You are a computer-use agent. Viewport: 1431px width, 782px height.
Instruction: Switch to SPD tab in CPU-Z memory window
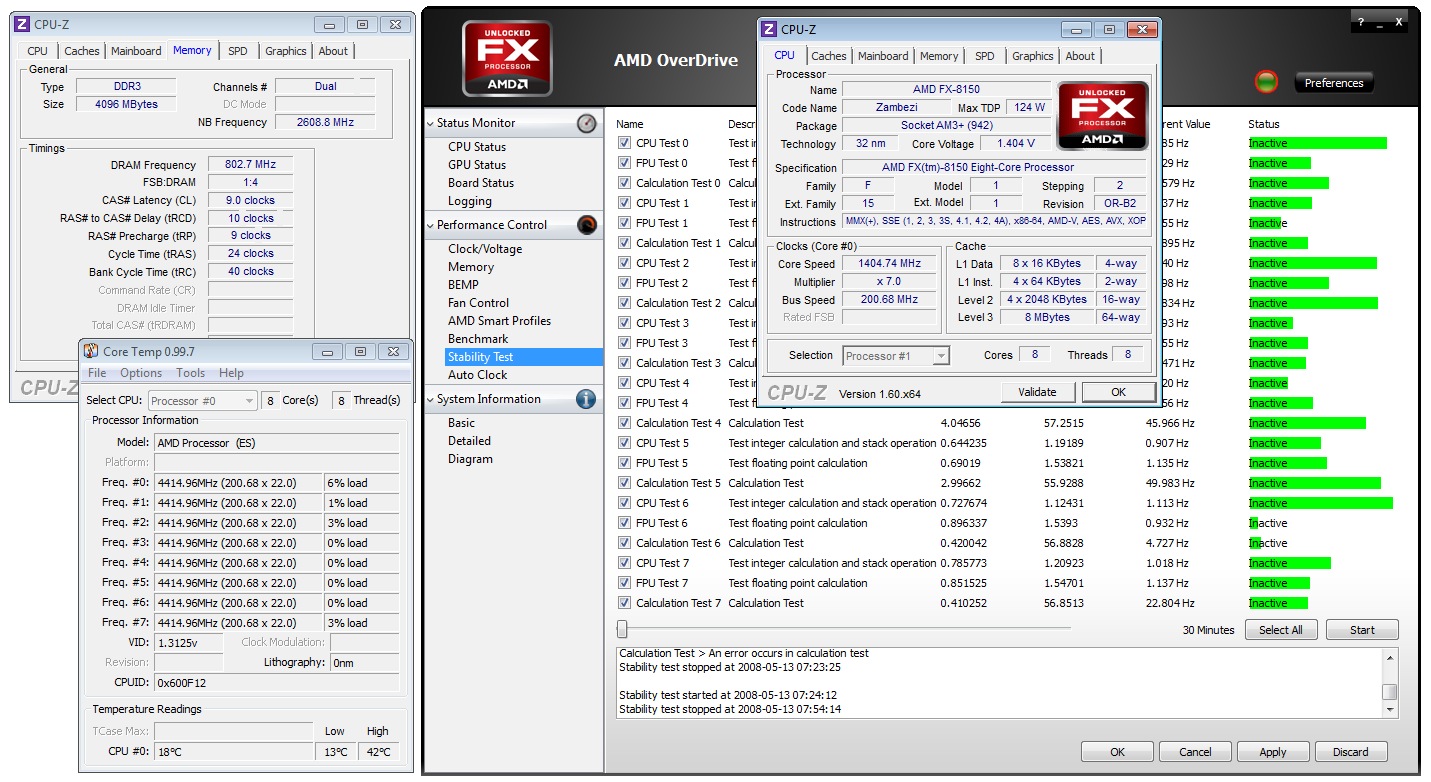237,51
